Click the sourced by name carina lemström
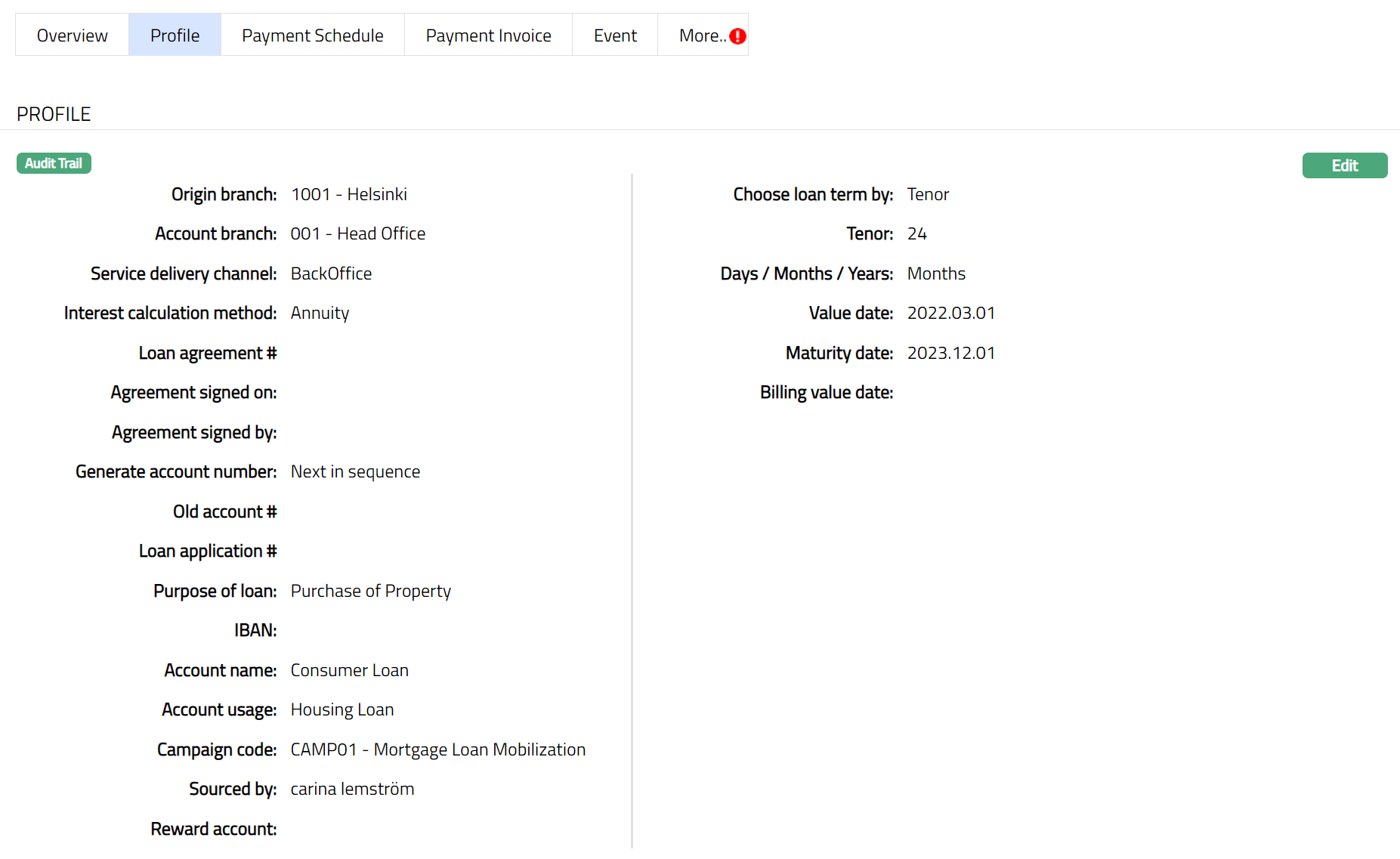The width and height of the screenshot is (1400, 859). [352, 789]
